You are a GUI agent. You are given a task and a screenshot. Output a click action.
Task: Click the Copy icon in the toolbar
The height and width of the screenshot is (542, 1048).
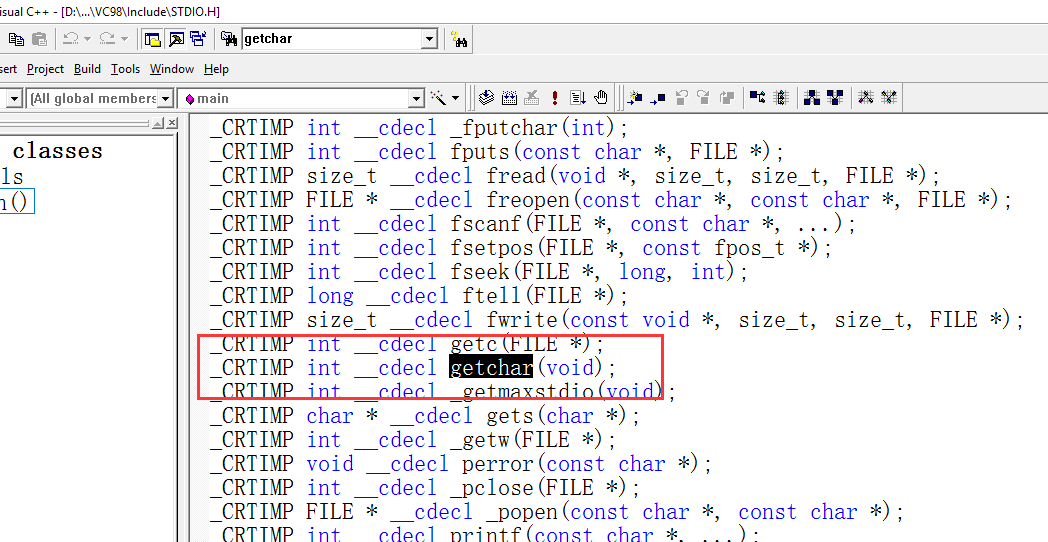coord(16,39)
